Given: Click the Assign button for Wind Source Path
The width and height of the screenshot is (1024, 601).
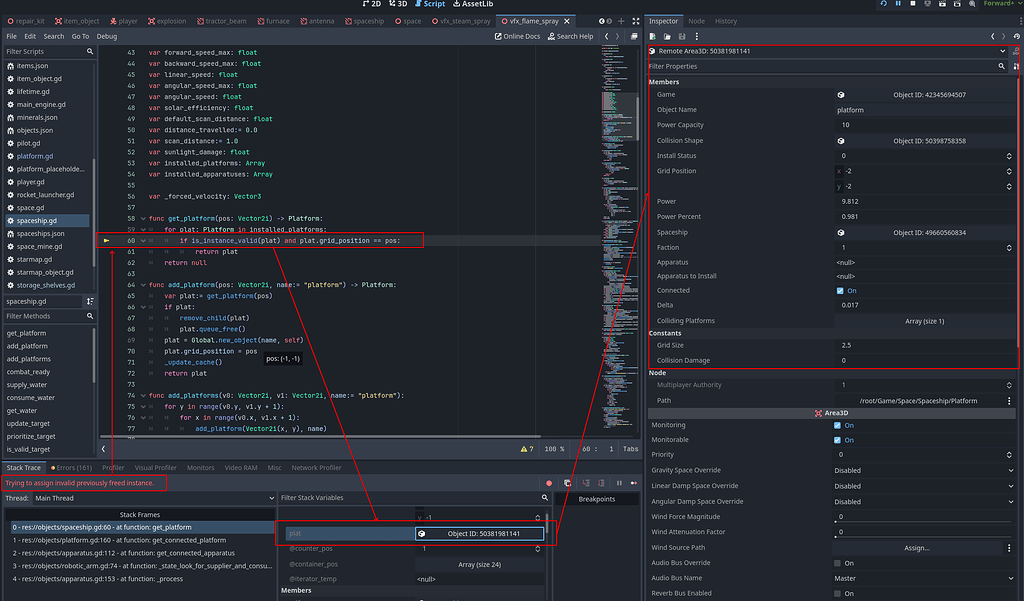Looking at the screenshot, I should [x=916, y=548].
